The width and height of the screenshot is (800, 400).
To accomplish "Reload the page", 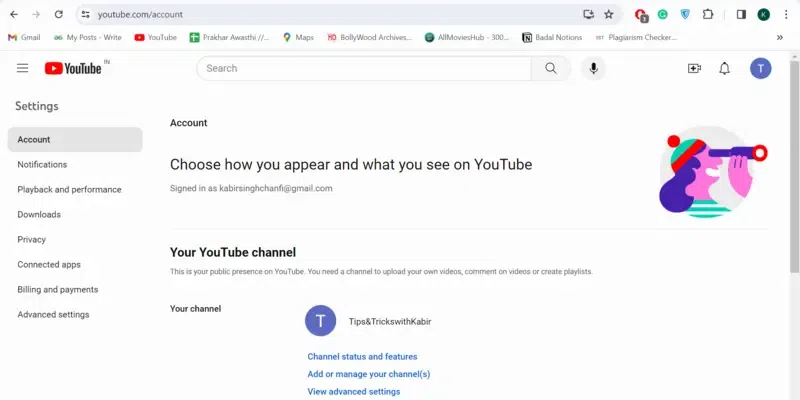I will click(x=59, y=14).
